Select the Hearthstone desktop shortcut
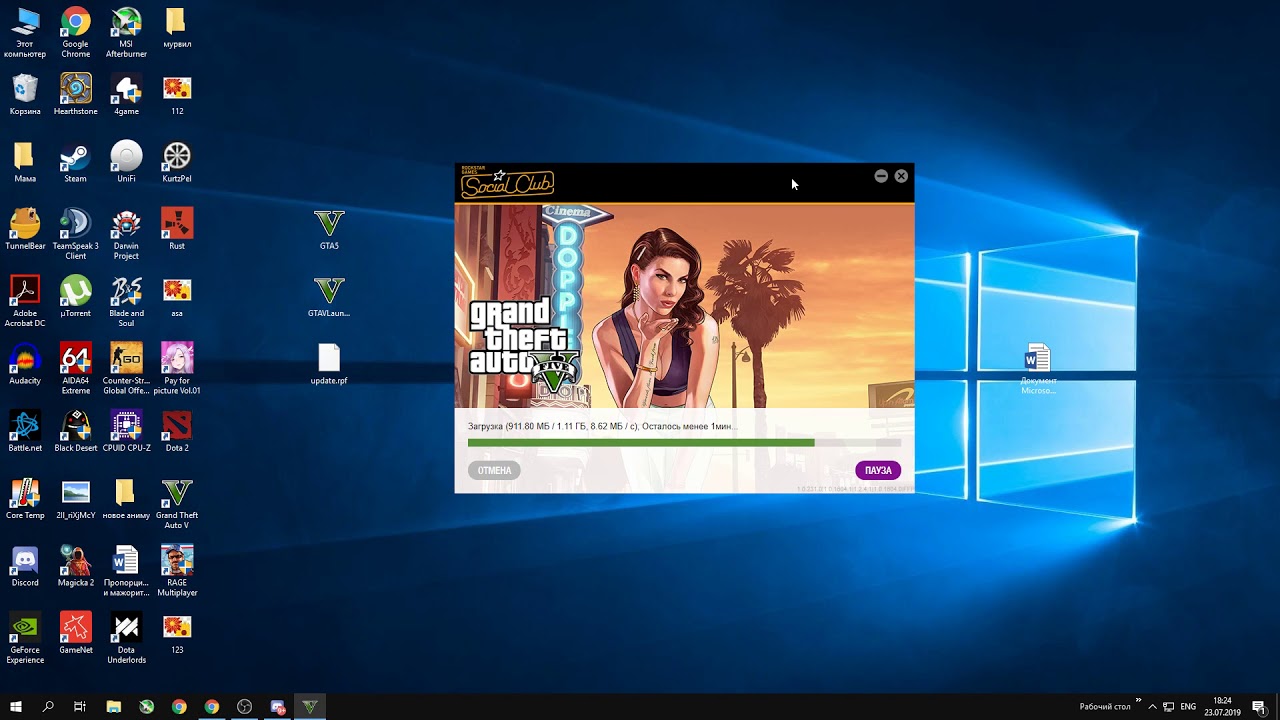1280x720 pixels. [x=75, y=95]
